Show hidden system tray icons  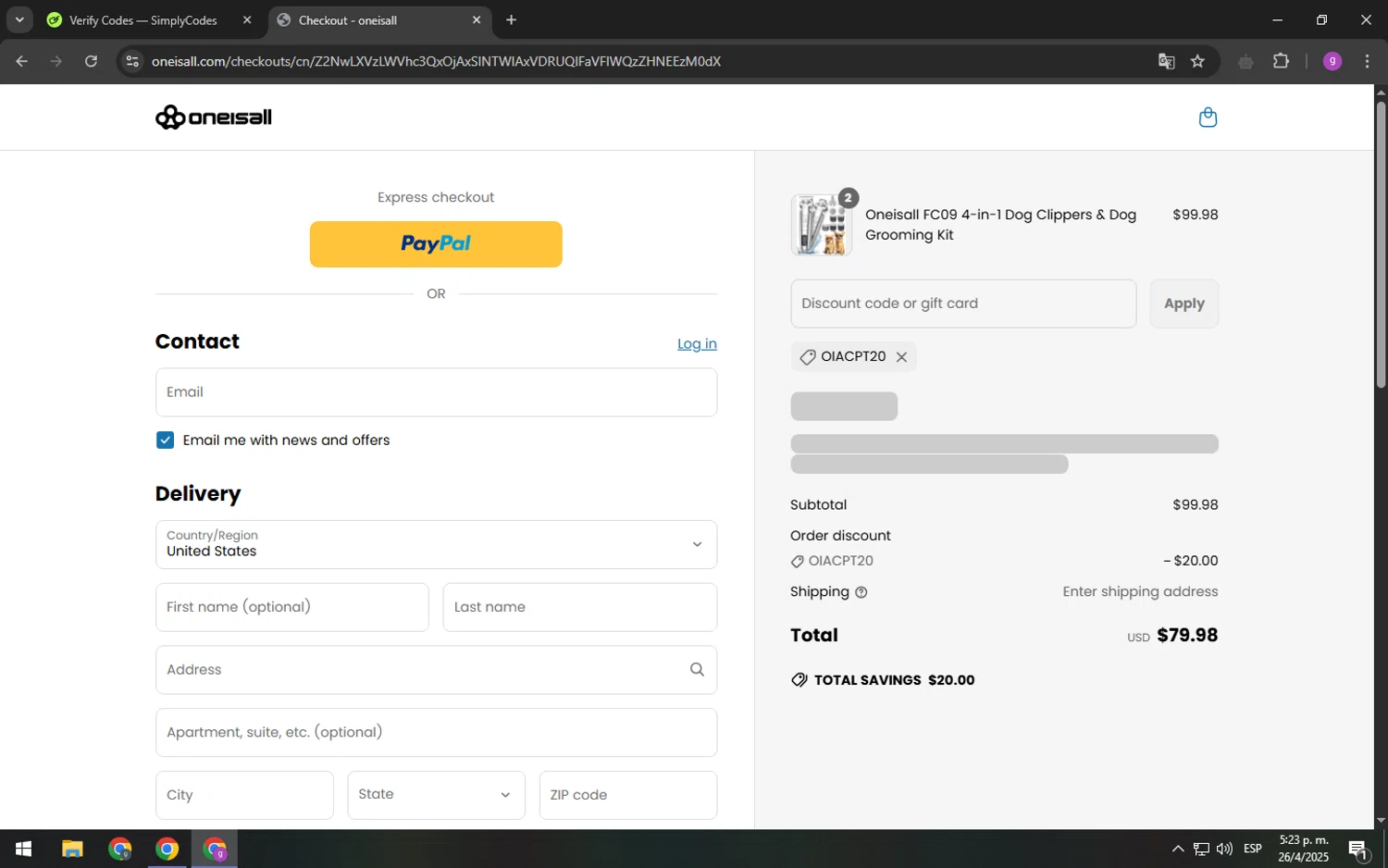pos(1177,849)
